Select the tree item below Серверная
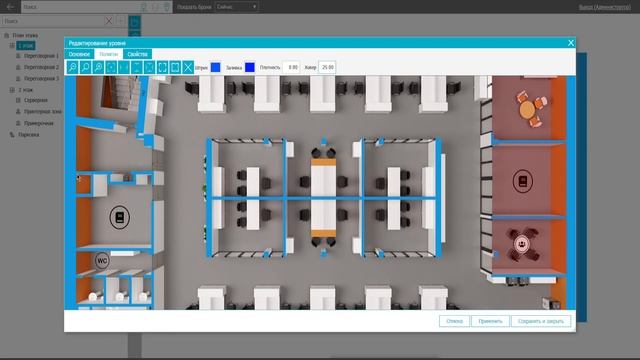 43,111
